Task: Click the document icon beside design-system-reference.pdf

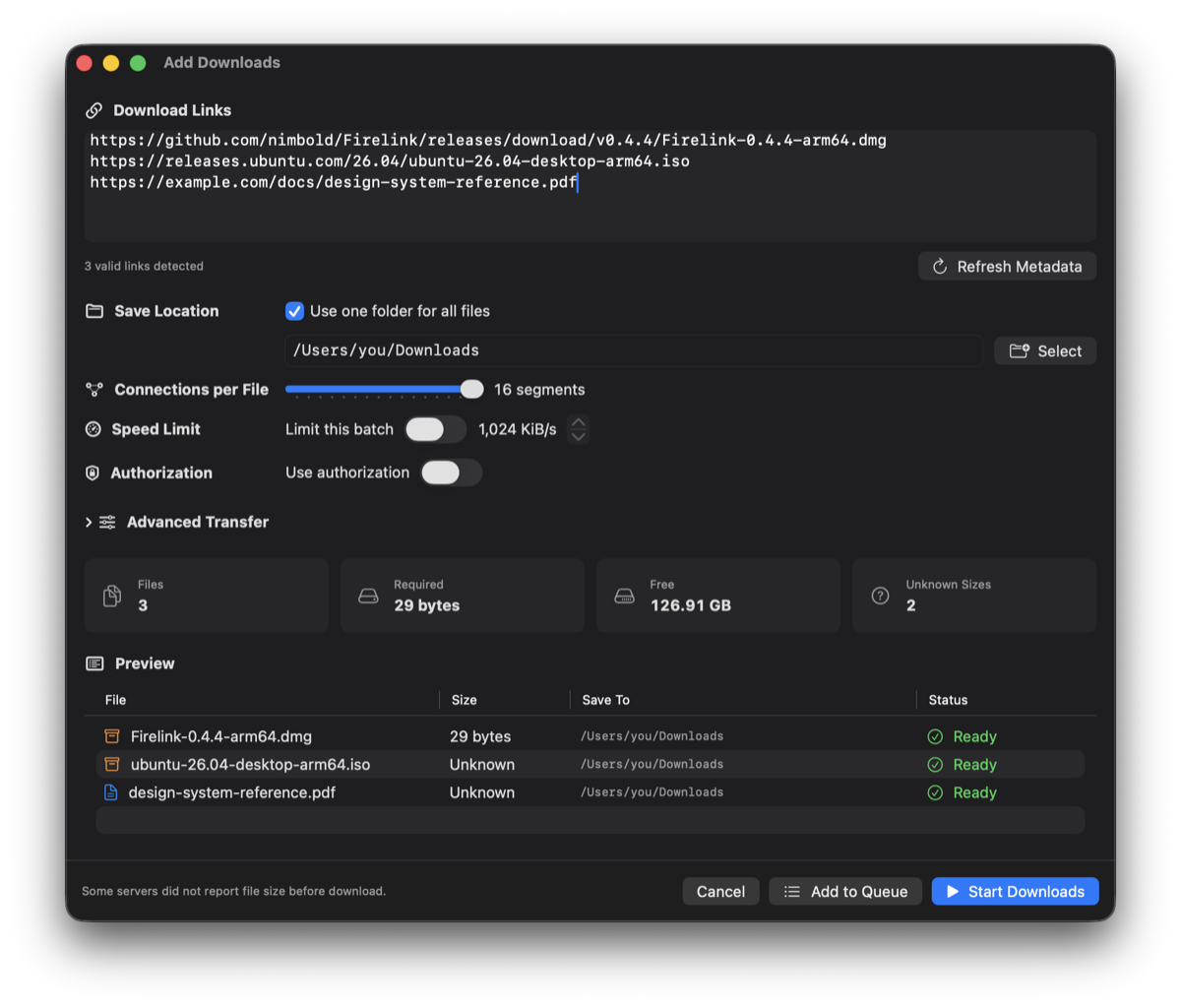Action: click(x=111, y=792)
